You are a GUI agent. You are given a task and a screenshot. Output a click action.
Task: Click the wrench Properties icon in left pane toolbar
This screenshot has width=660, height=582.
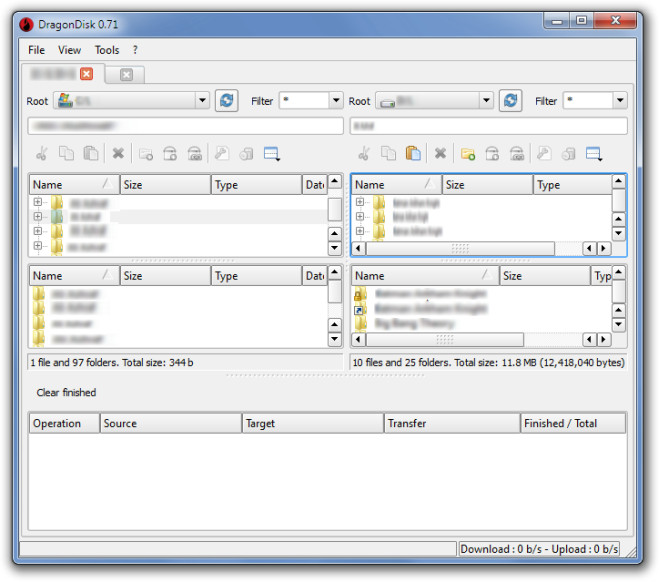[x=222, y=154]
